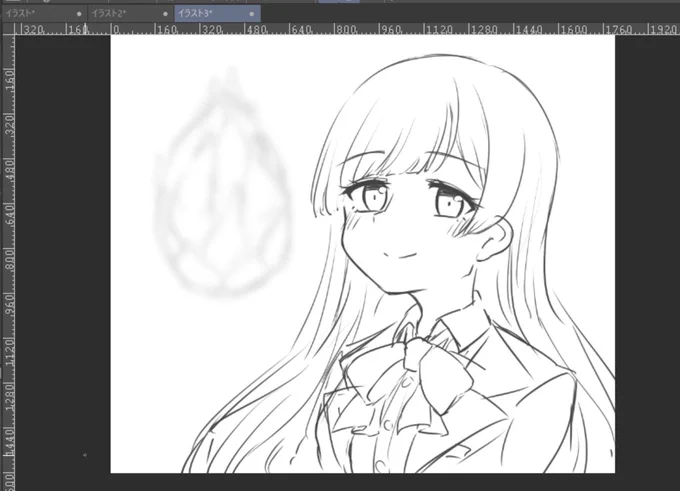The width and height of the screenshot is (680, 491).
Task: Switch to the イラスト* document tab
Action: tap(43, 13)
